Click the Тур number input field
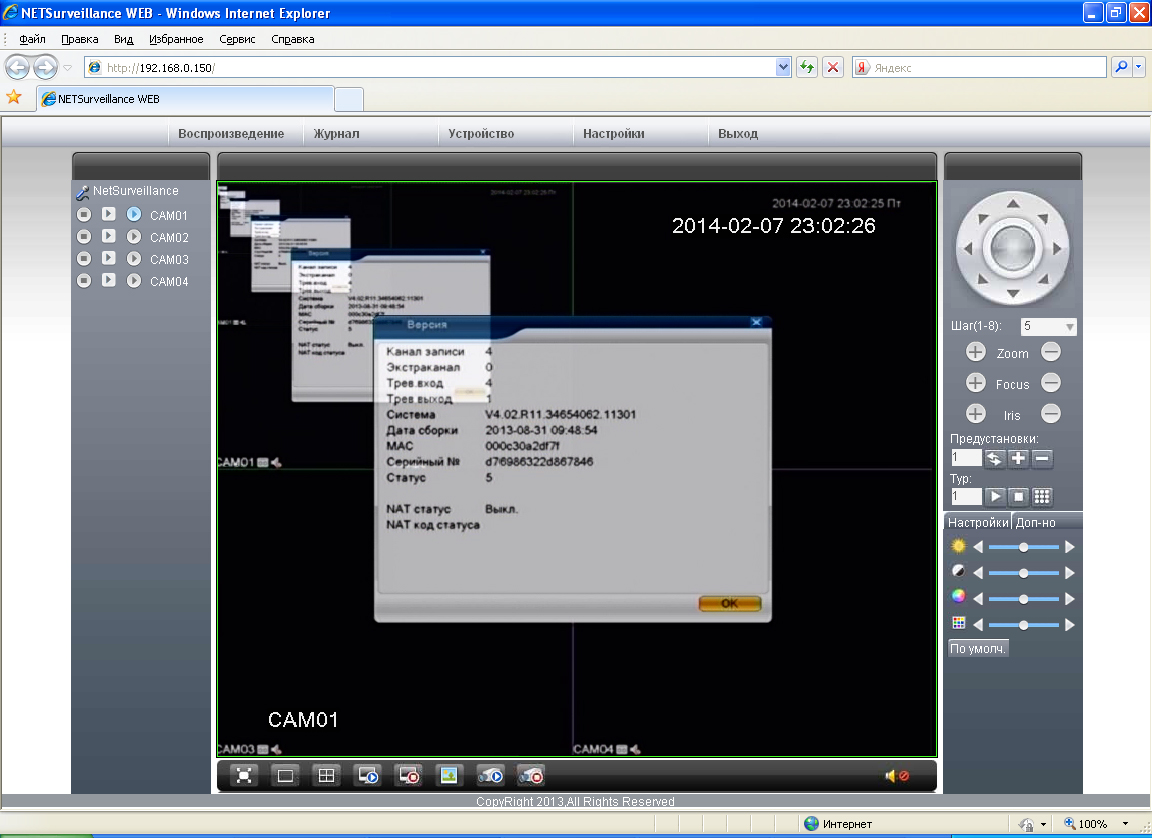The width and height of the screenshot is (1152, 838). click(966, 496)
